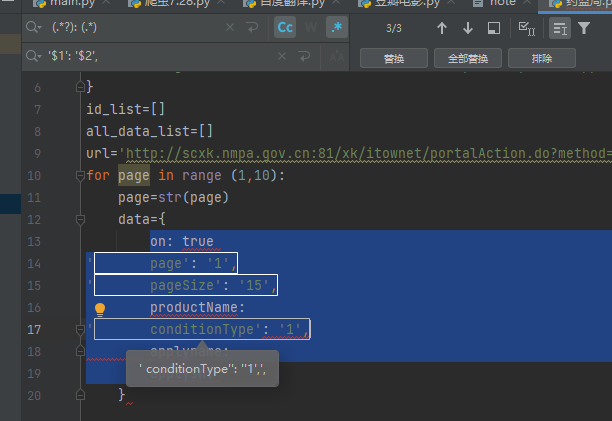
Task: Switch to the 药监局 tab
Action: pyautogui.click(x=581, y=4)
